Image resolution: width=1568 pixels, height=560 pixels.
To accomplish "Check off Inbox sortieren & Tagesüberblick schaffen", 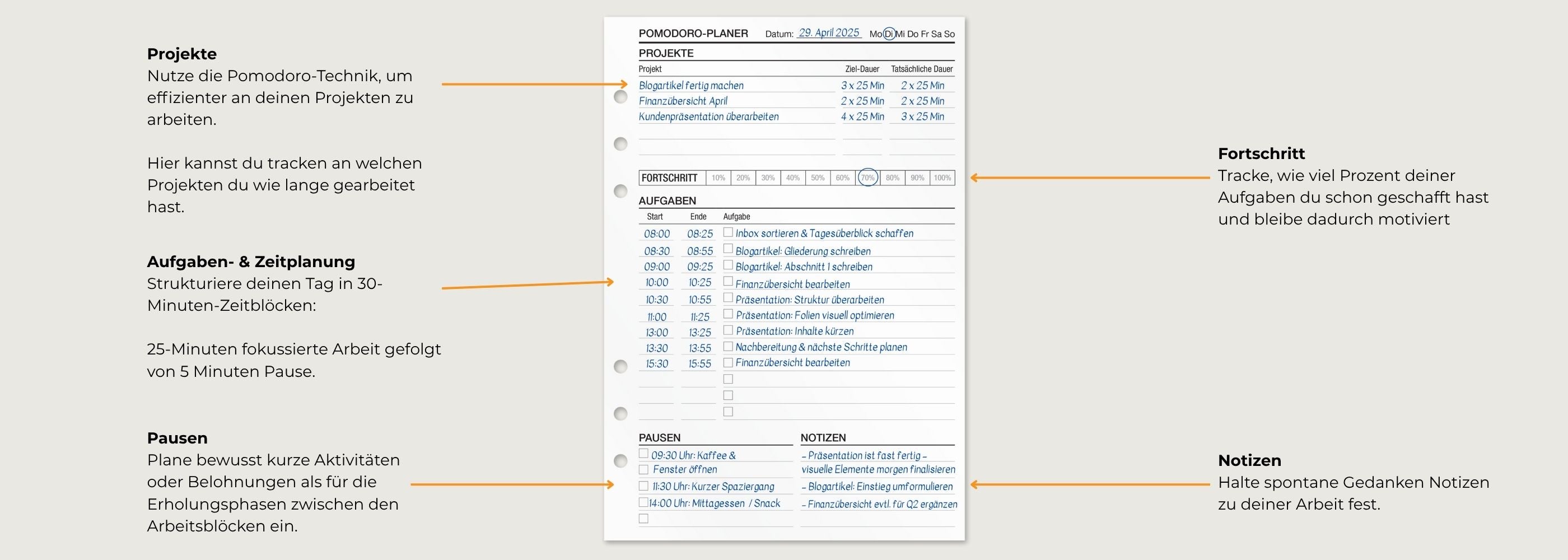I will 728,232.
